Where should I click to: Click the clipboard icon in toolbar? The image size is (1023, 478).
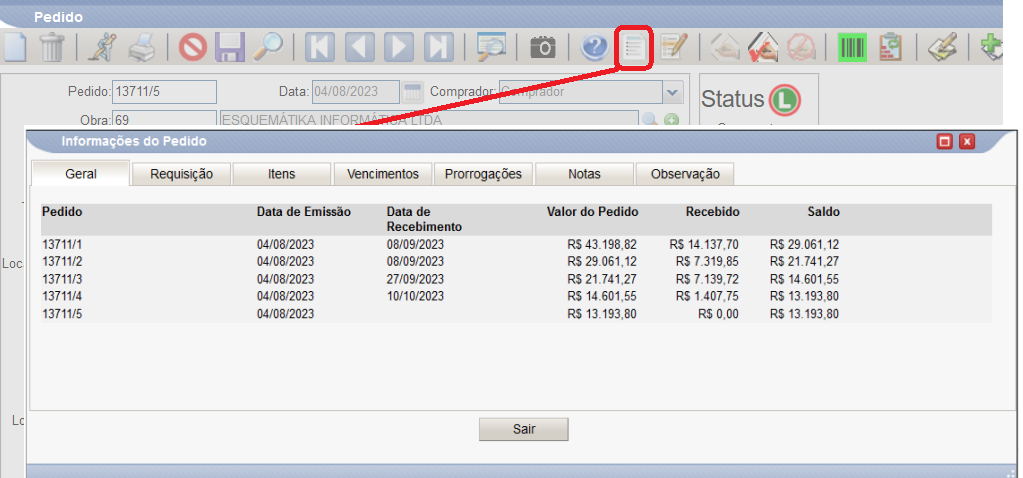pos(890,48)
